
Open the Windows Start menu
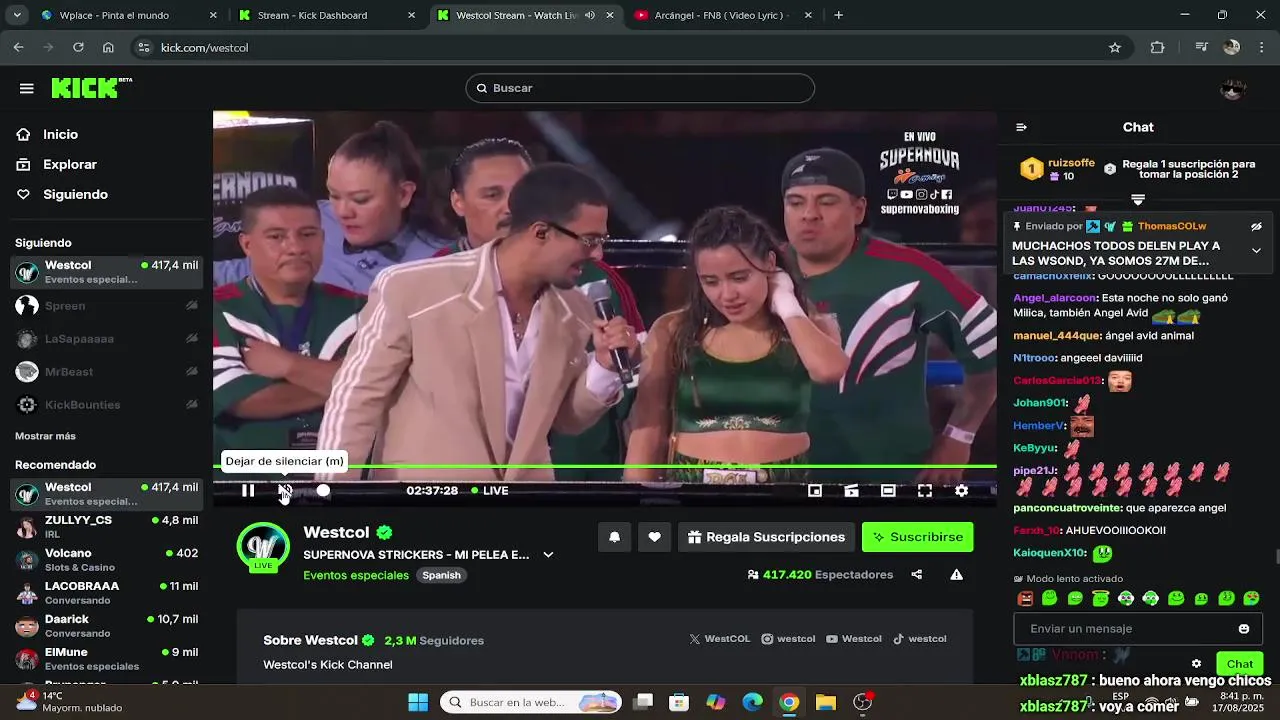pos(418,702)
